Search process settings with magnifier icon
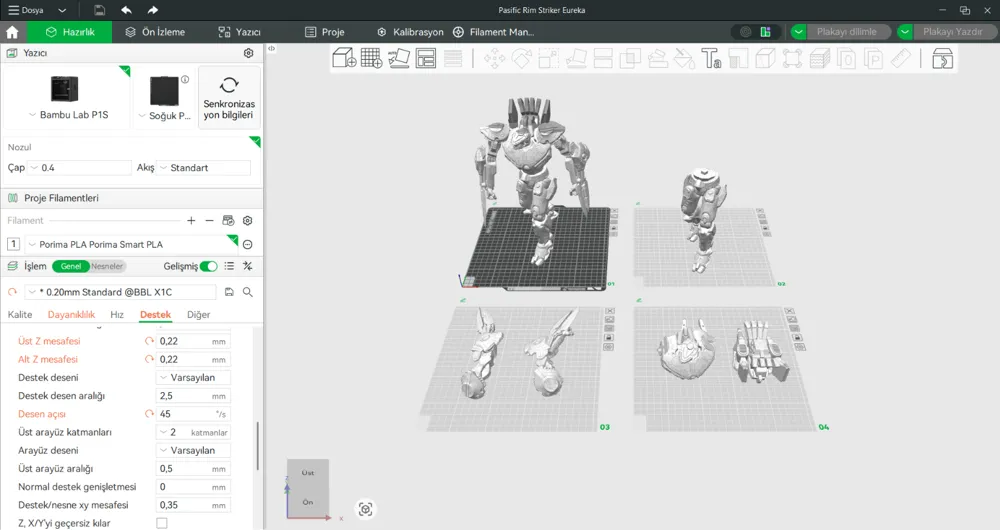This screenshot has height=530, width=1000. (x=247, y=292)
